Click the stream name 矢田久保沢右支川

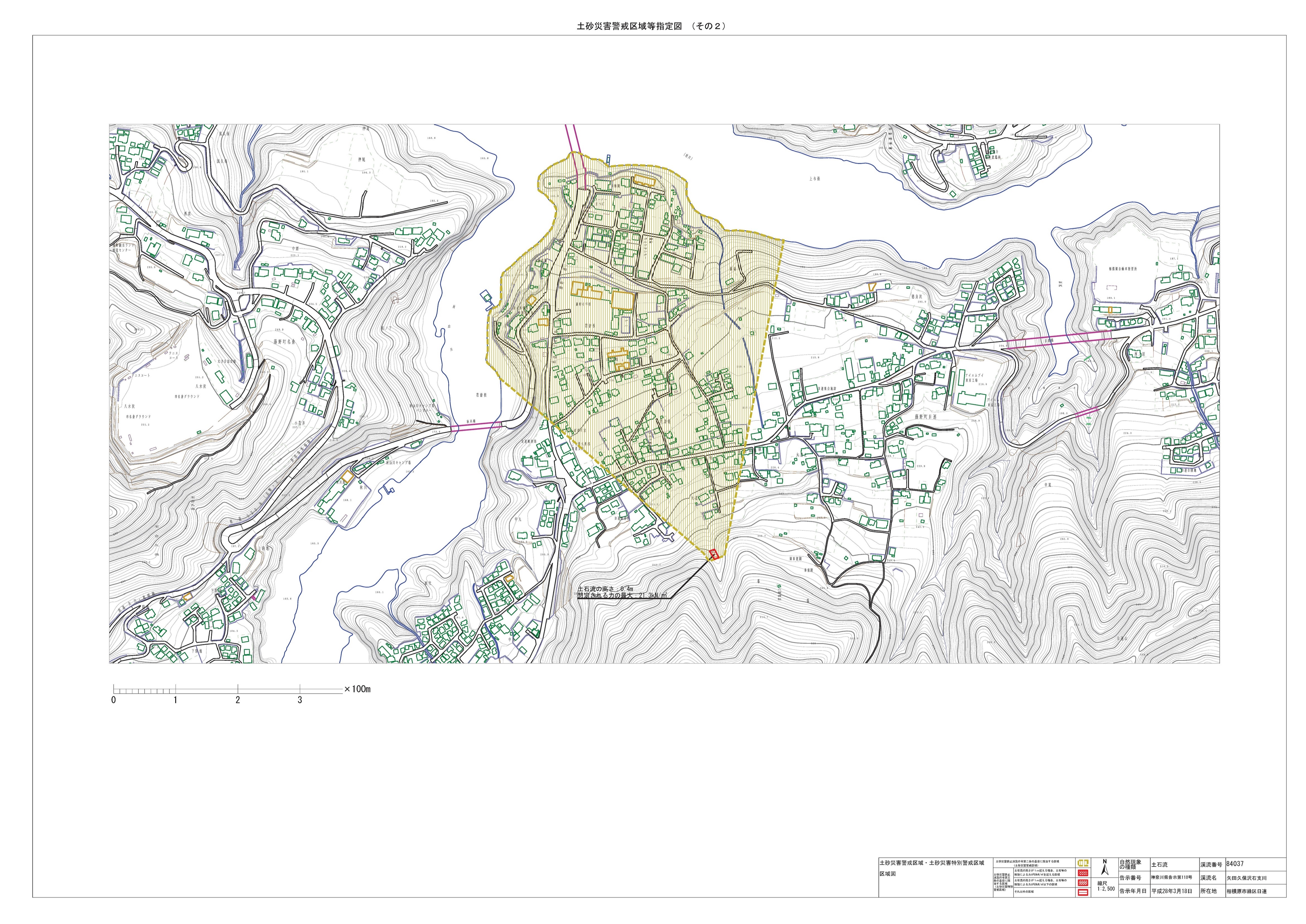(x=1246, y=878)
